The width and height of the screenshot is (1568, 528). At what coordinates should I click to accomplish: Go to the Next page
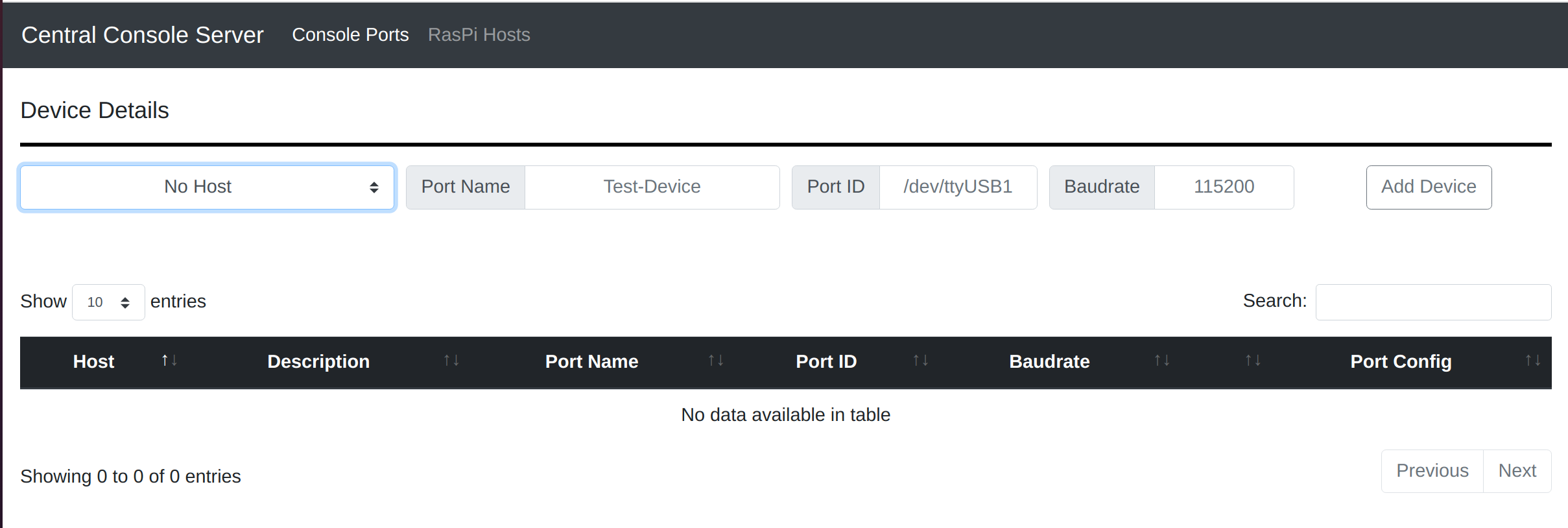(x=1517, y=471)
